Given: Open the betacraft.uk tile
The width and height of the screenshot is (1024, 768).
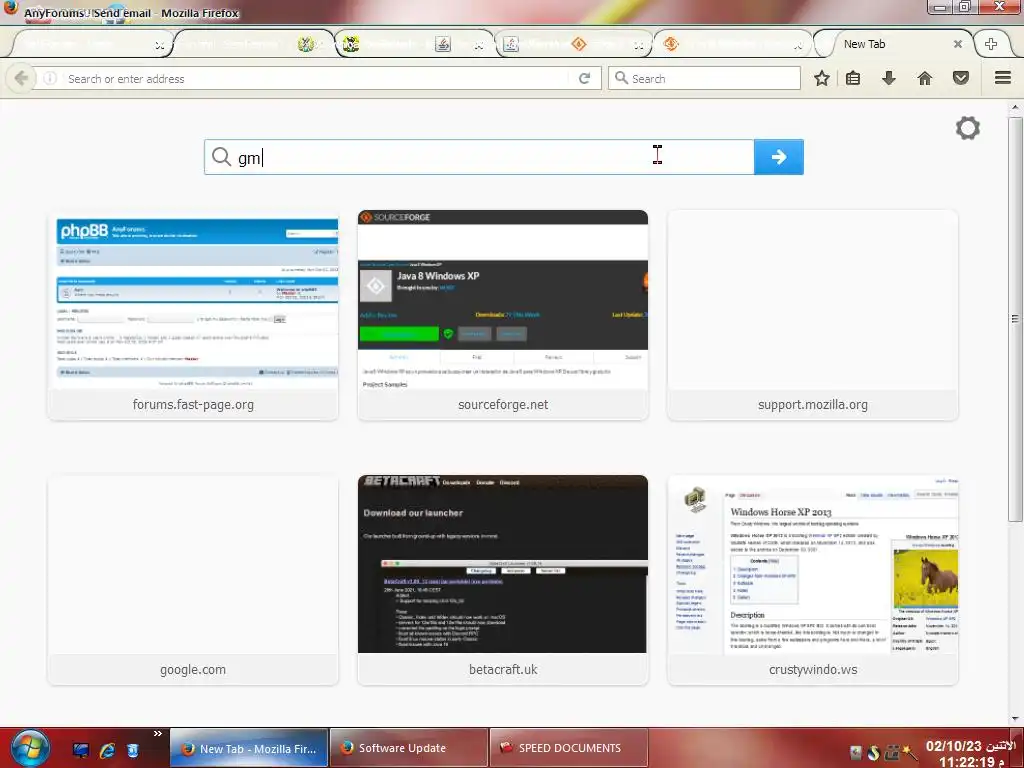Looking at the screenshot, I should tap(503, 580).
